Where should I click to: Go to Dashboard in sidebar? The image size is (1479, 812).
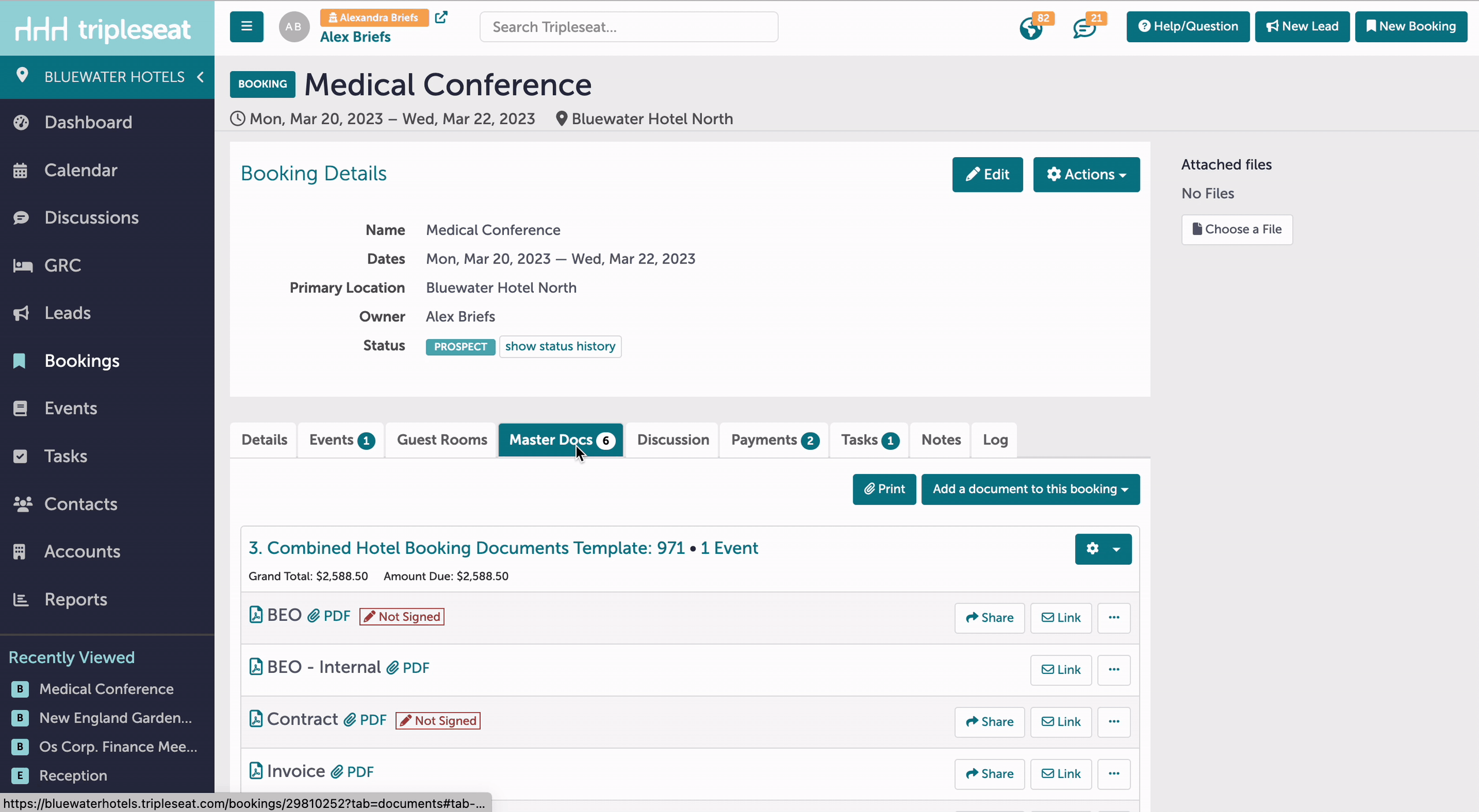88,122
